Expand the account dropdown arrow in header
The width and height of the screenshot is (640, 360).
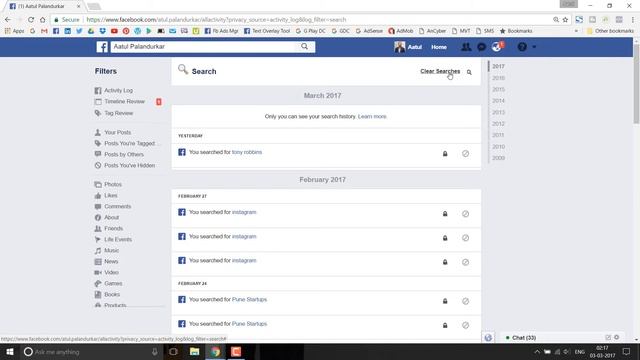point(534,47)
